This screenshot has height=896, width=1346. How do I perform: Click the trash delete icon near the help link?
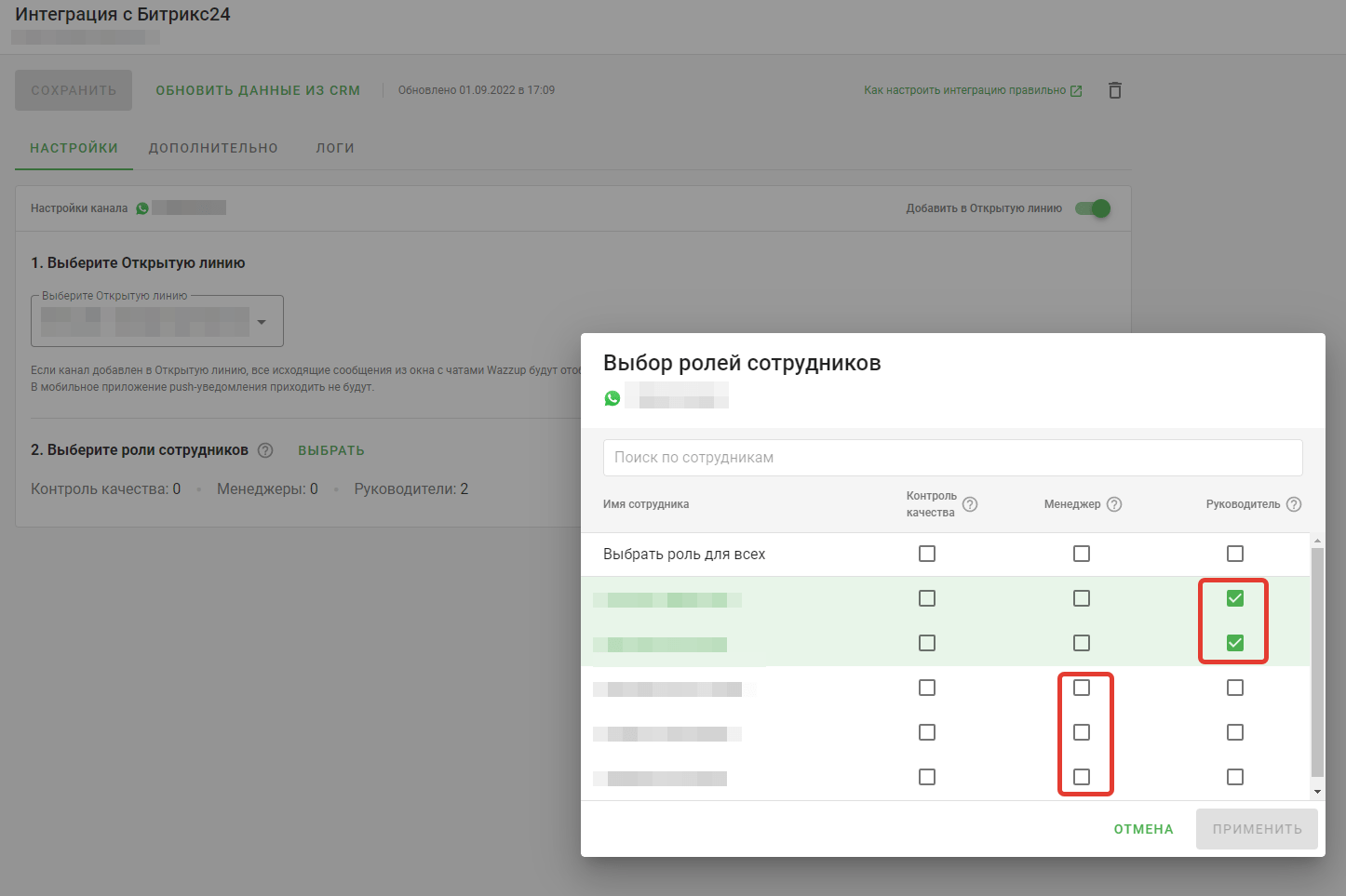(x=1115, y=90)
